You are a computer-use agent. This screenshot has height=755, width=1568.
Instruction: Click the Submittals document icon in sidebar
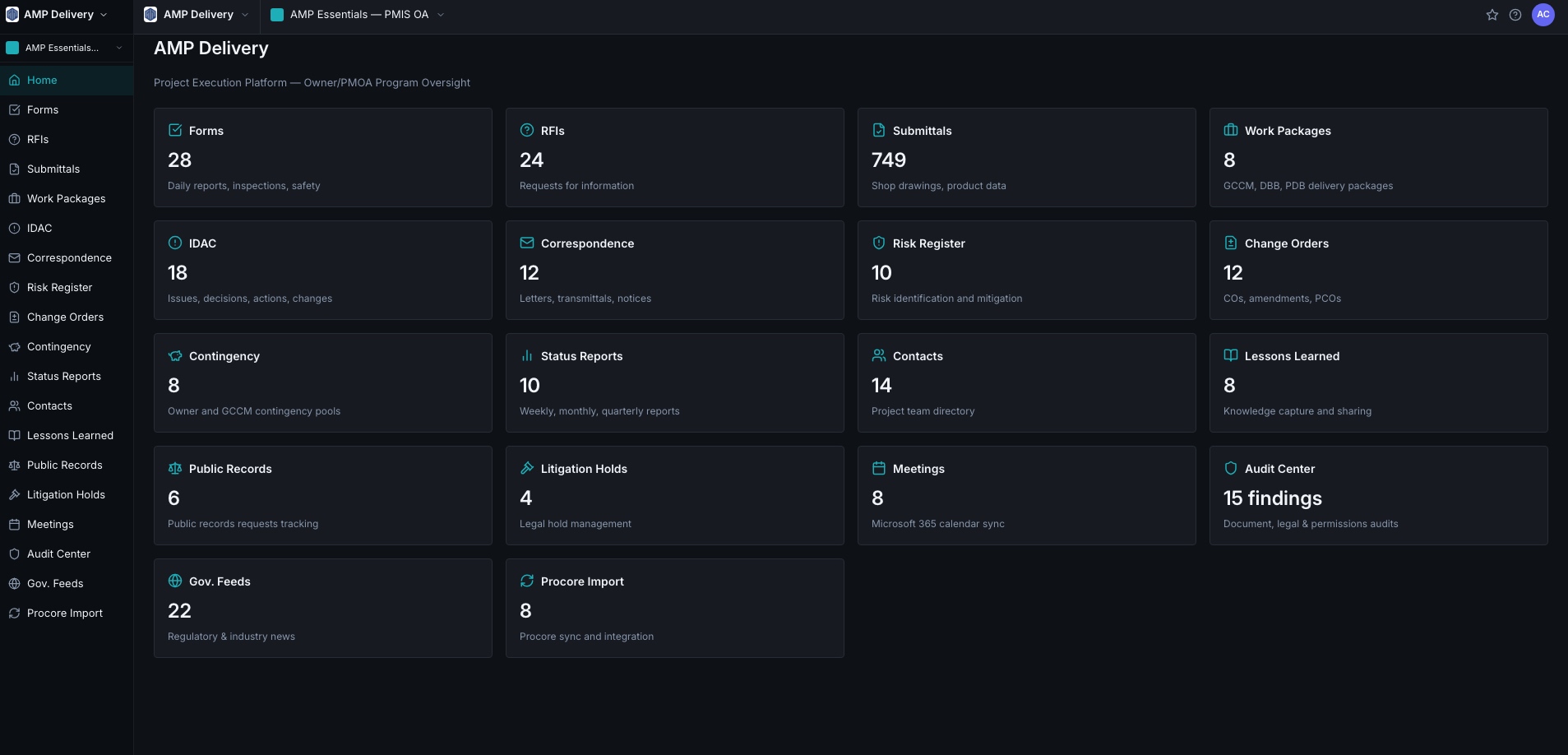pos(14,169)
